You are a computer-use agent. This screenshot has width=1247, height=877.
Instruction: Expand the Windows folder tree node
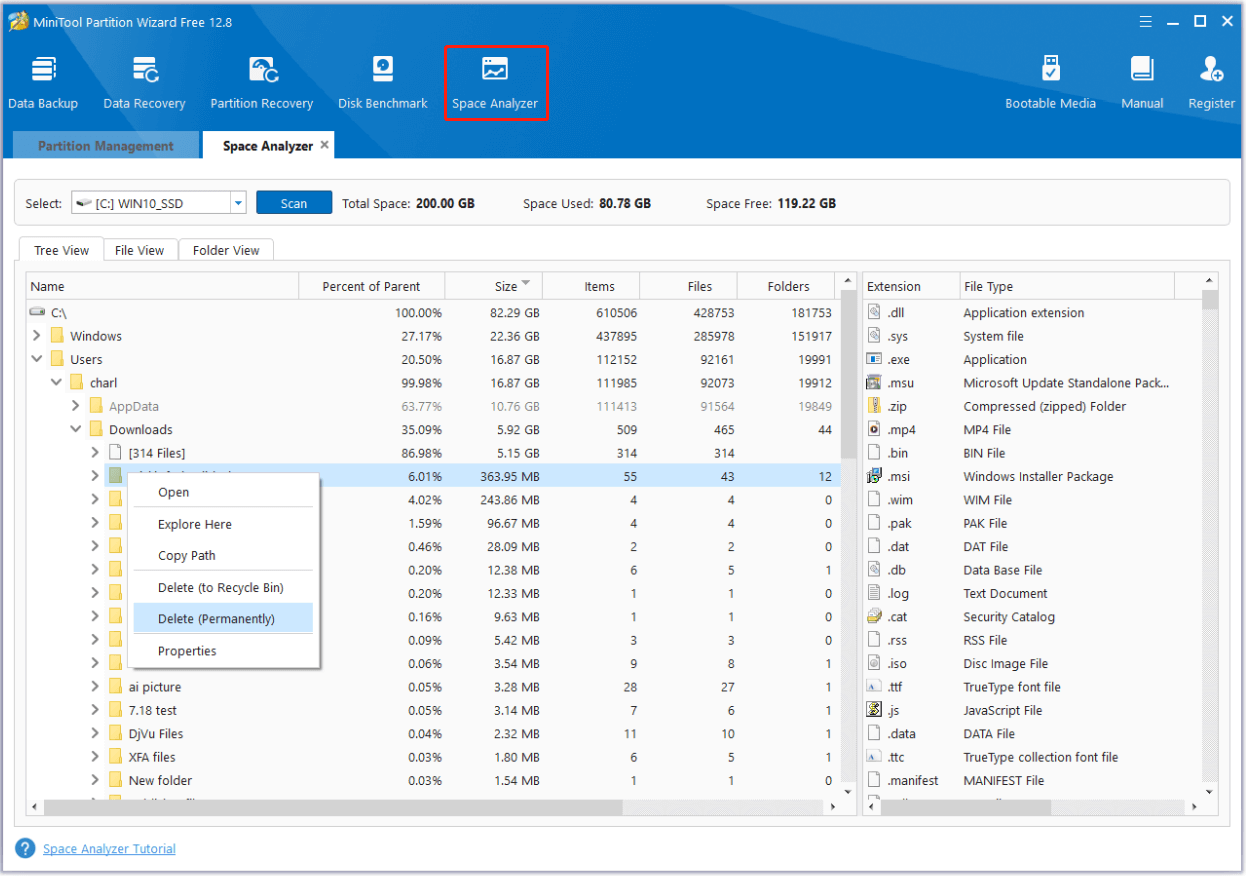[37, 336]
